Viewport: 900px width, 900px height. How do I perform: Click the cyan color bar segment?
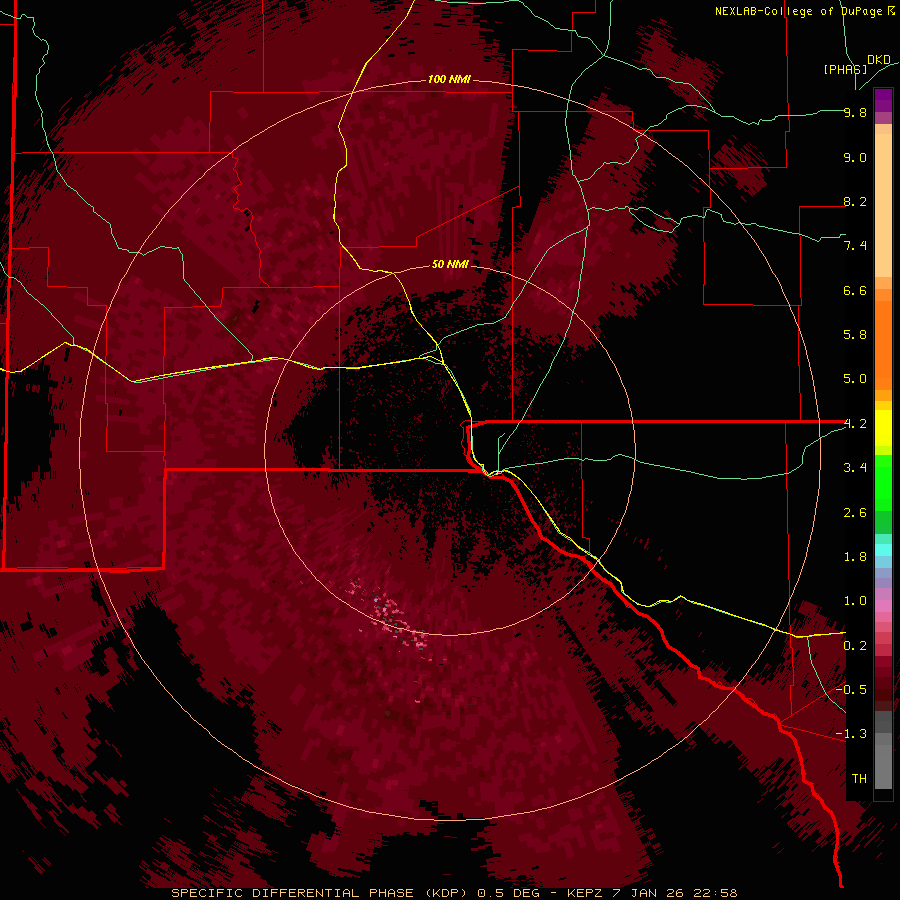pos(883,549)
